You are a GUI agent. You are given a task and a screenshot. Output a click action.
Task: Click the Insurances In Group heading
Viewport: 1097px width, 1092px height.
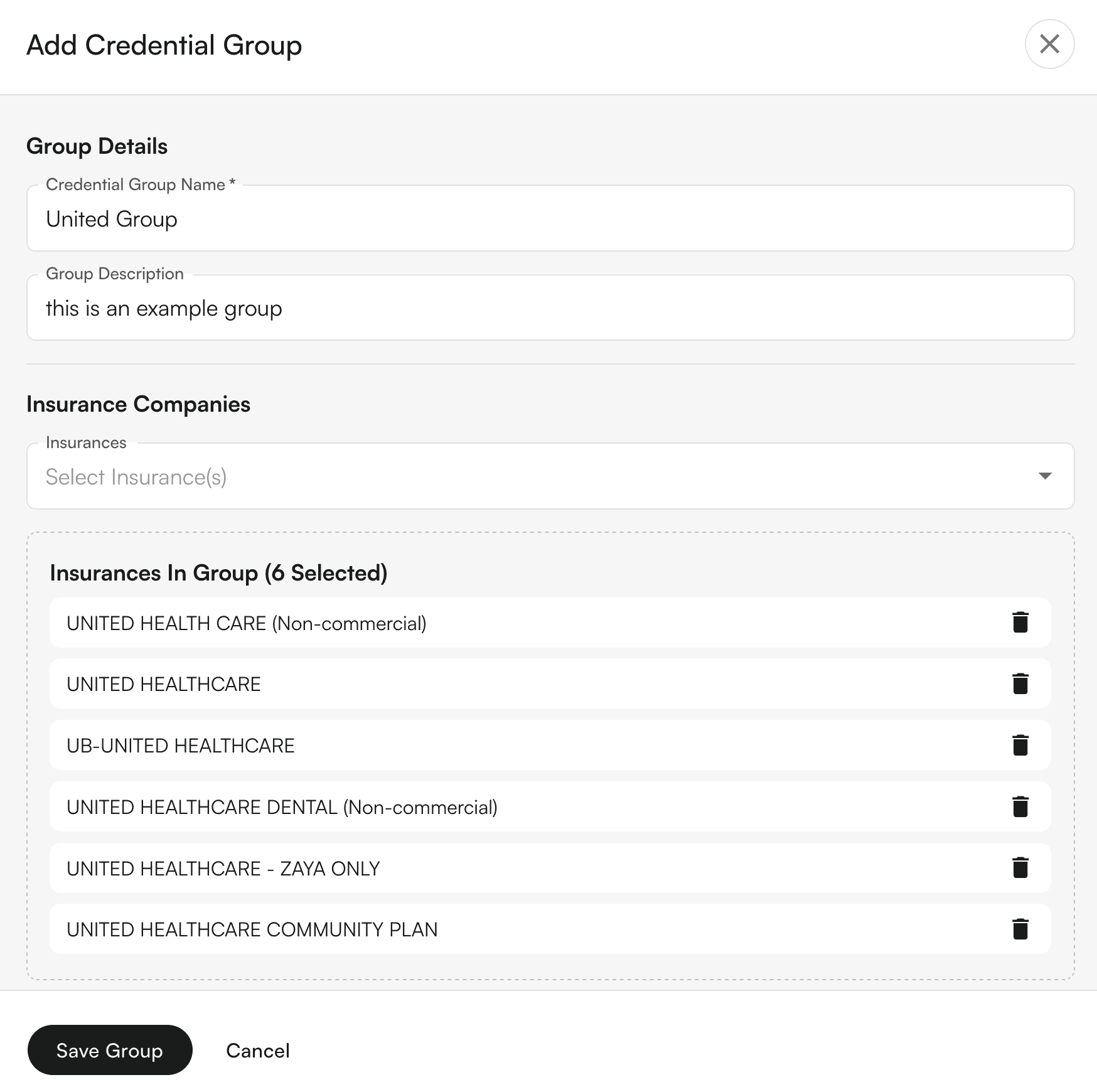pos(218,573)
